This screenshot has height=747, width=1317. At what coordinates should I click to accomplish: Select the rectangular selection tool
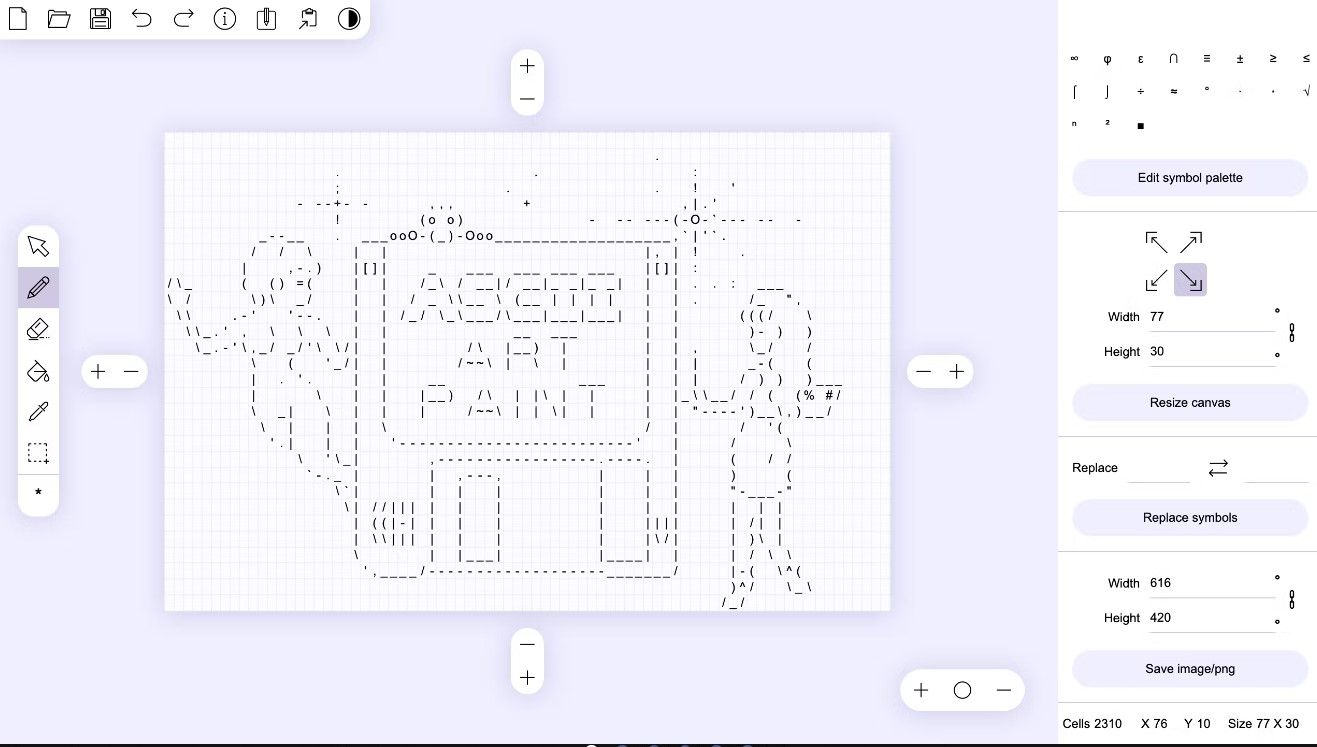pos(38,453)
